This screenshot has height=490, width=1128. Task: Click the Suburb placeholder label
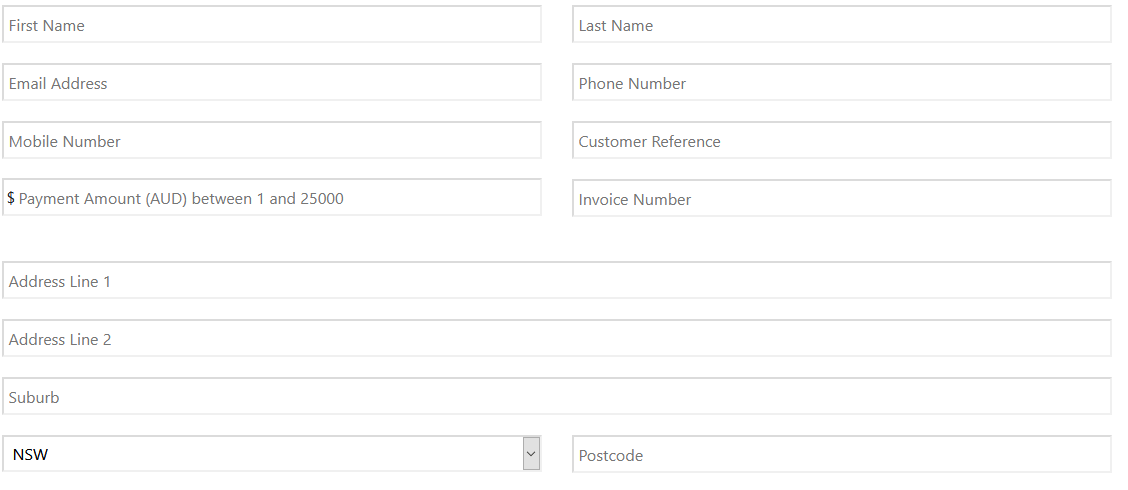(x=34, y=398)
